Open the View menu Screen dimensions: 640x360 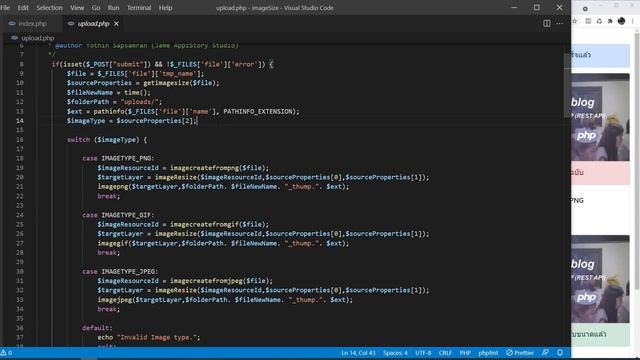point(77,8)
